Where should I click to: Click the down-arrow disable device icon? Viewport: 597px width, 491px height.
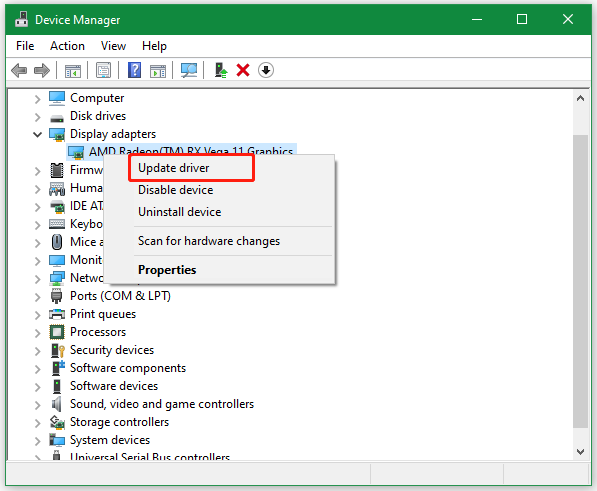(266, 70)
